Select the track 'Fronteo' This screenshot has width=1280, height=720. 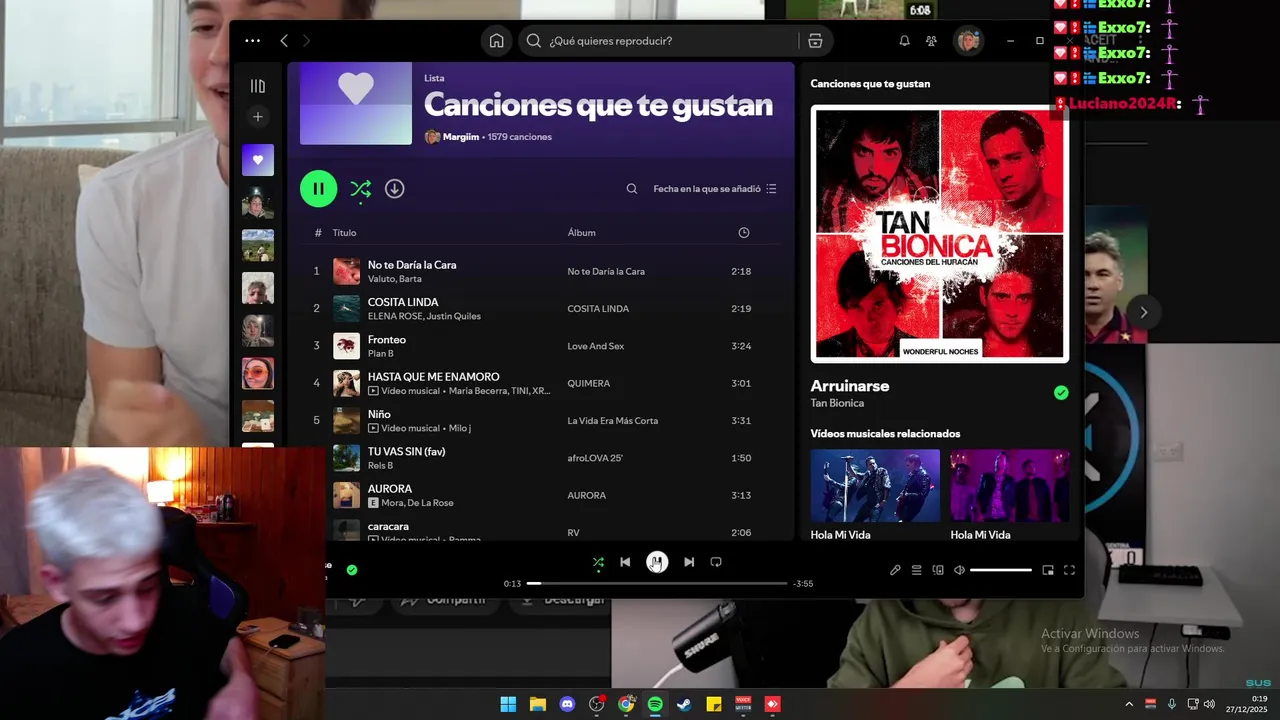click(x=387, y=340)
